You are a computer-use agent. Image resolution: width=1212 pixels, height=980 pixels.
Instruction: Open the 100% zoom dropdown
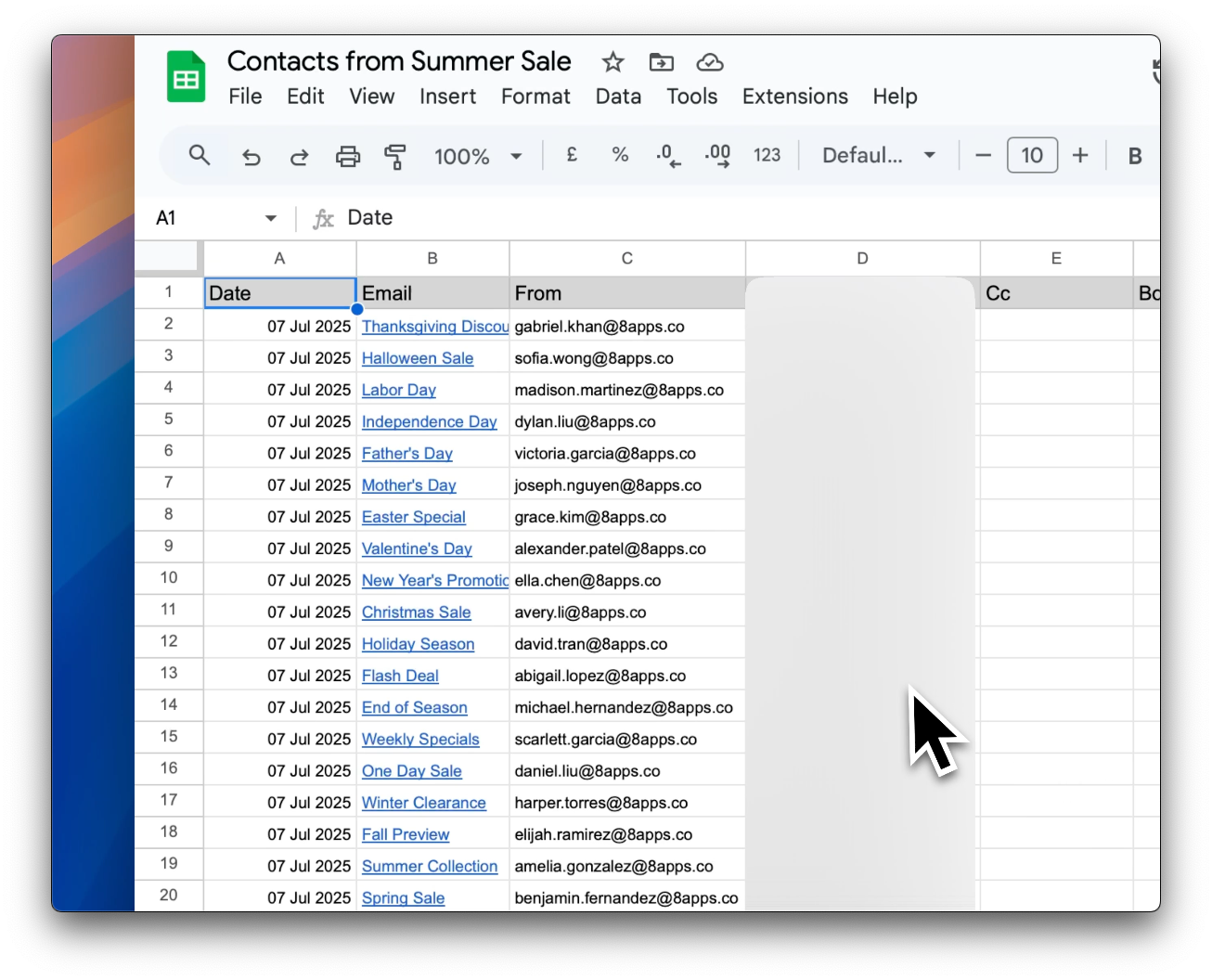click(x=478, y=156)
